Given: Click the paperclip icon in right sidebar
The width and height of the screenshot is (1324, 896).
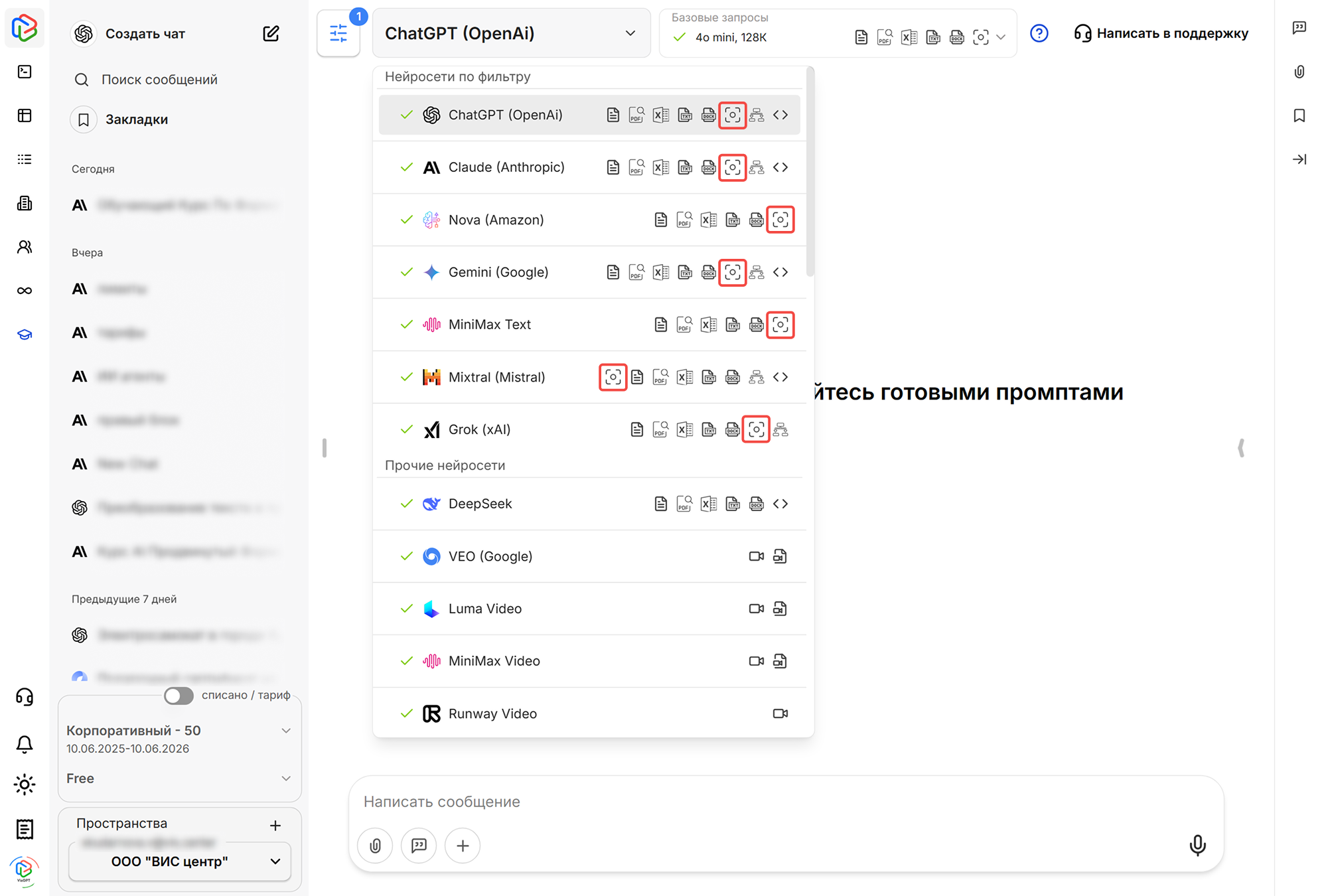Looking at the screenshot, I should point(1299,72).
